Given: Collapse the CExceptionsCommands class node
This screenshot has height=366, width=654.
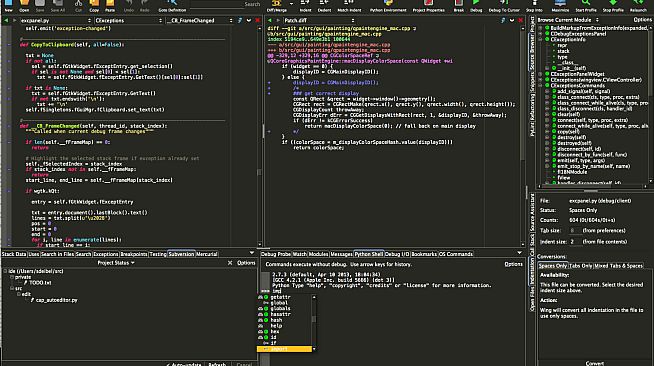Looking at the screenshot, I should (x=541, y=85).
